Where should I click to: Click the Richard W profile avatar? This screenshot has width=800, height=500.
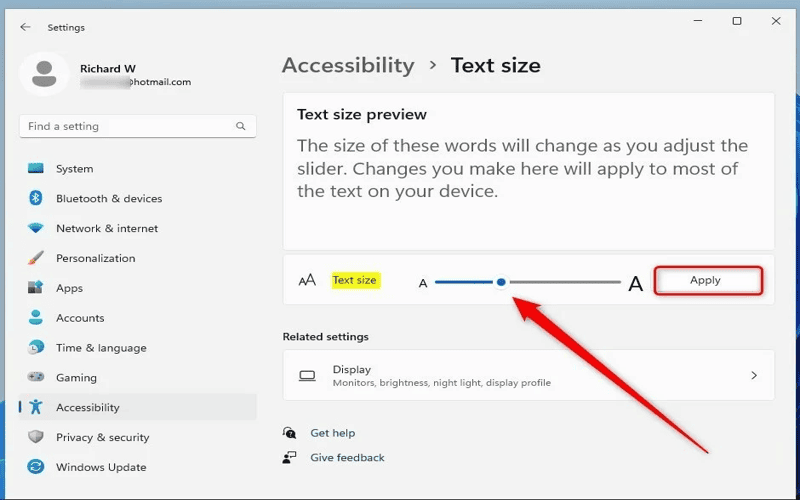point(44,74)
